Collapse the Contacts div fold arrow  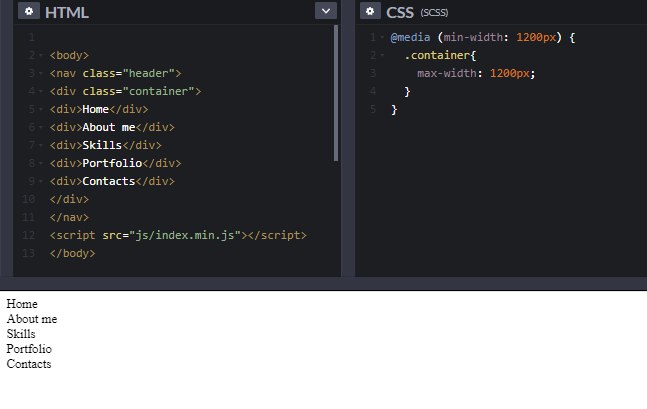click(x=41, y=181)
